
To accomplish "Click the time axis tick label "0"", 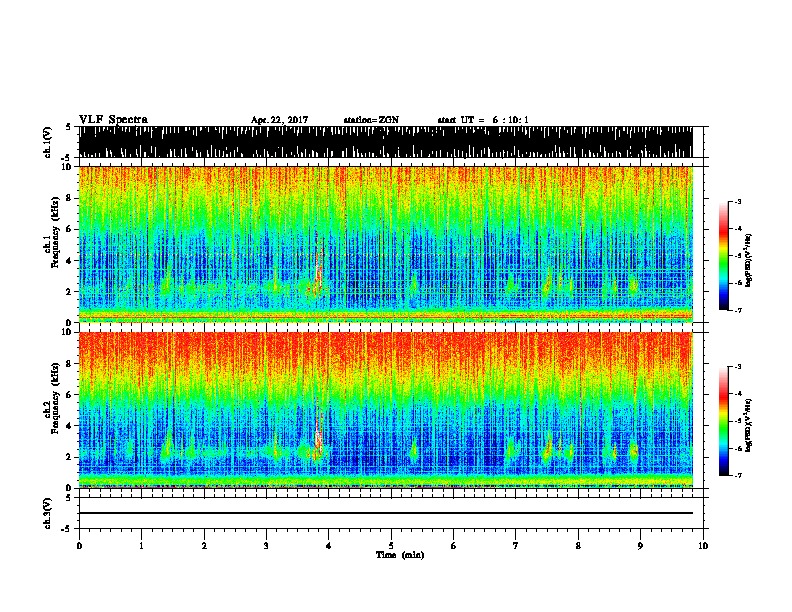I will [79, 546].
